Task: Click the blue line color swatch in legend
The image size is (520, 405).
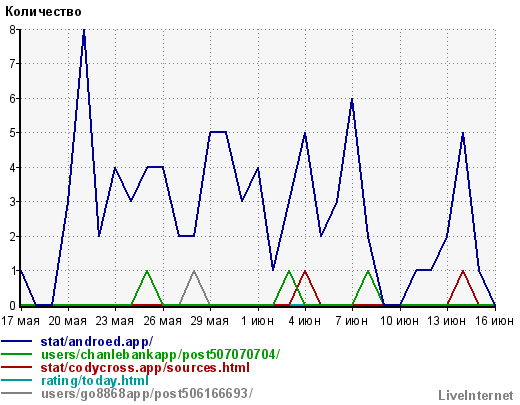Action: (17, 342)
